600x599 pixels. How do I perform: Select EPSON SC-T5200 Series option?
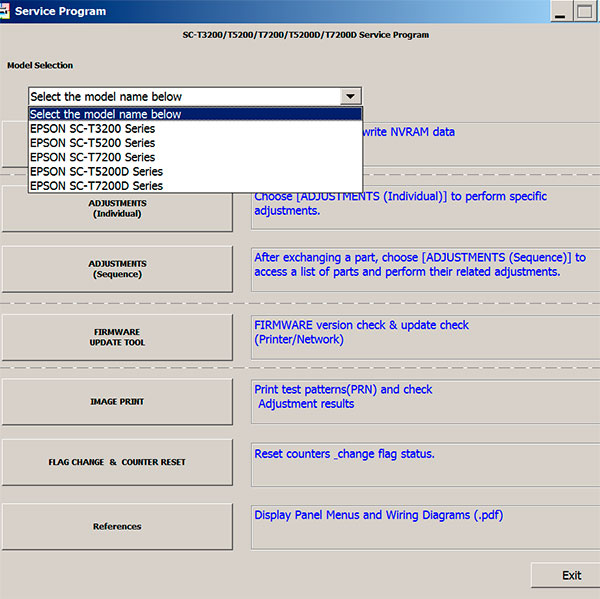point(195,143)
